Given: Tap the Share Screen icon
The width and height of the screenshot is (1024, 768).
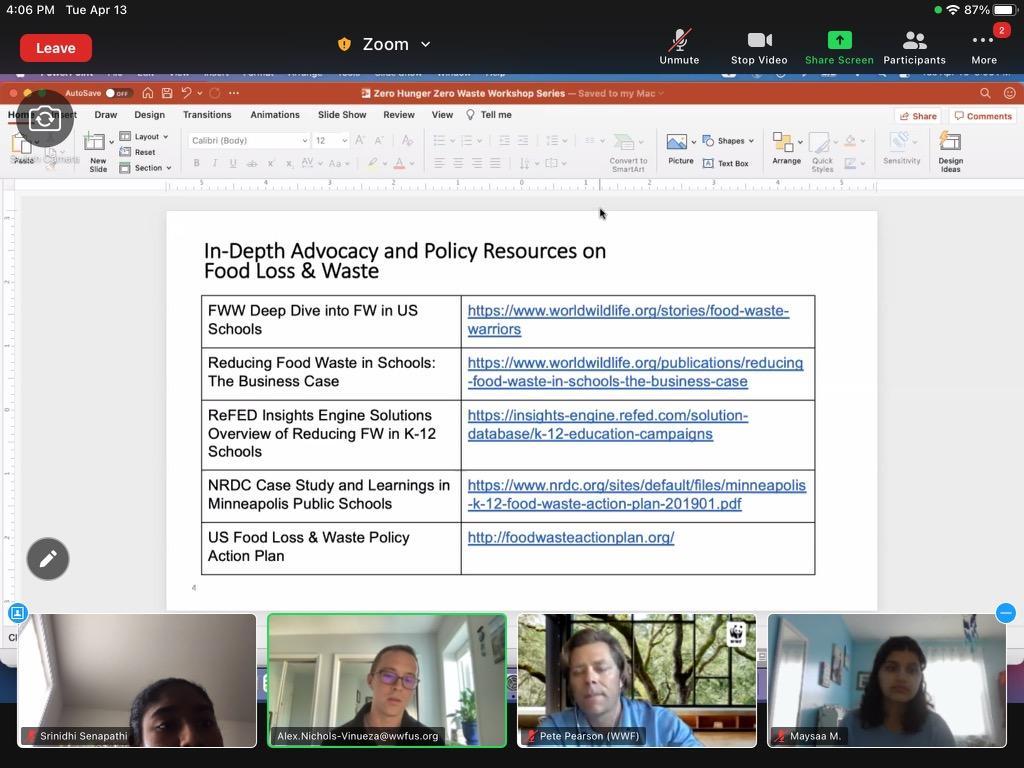Looking at the screenshot, I should (839, 41).
